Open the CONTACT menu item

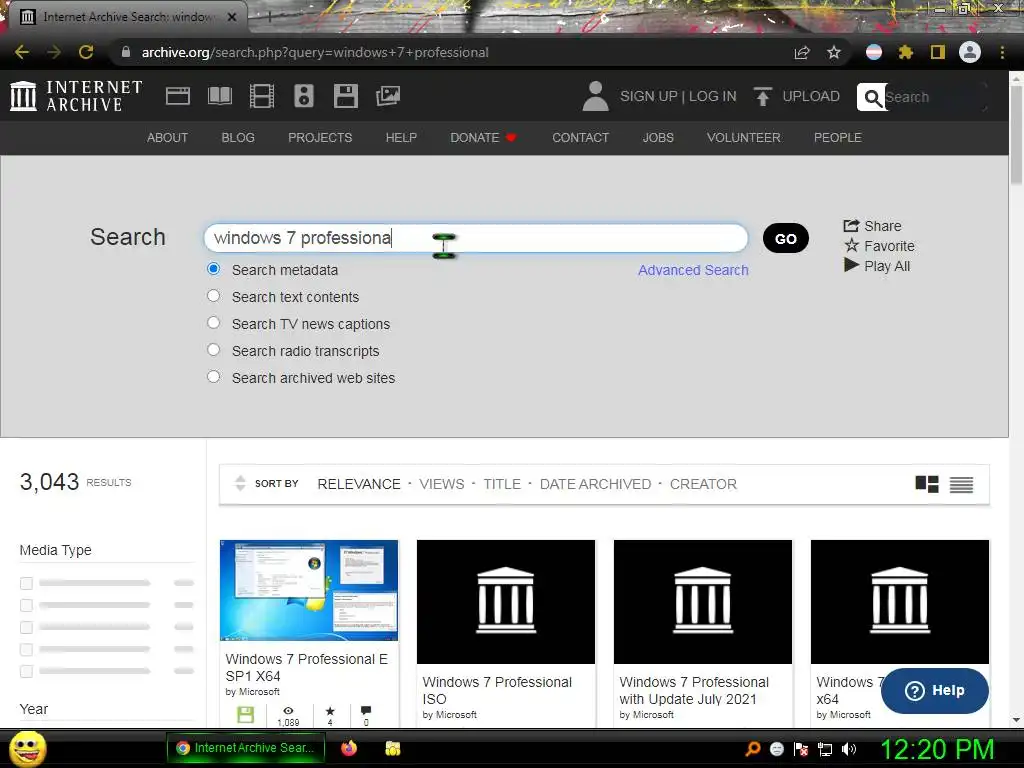pos(581,138)
